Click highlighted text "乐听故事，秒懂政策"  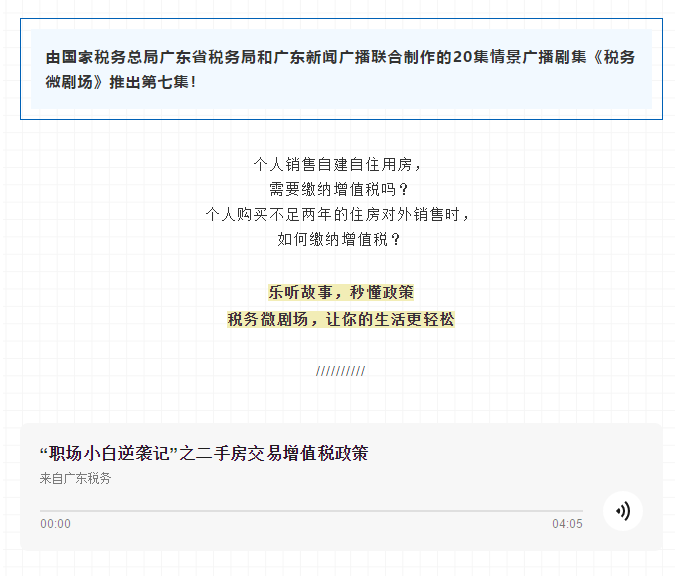point(340,293)
